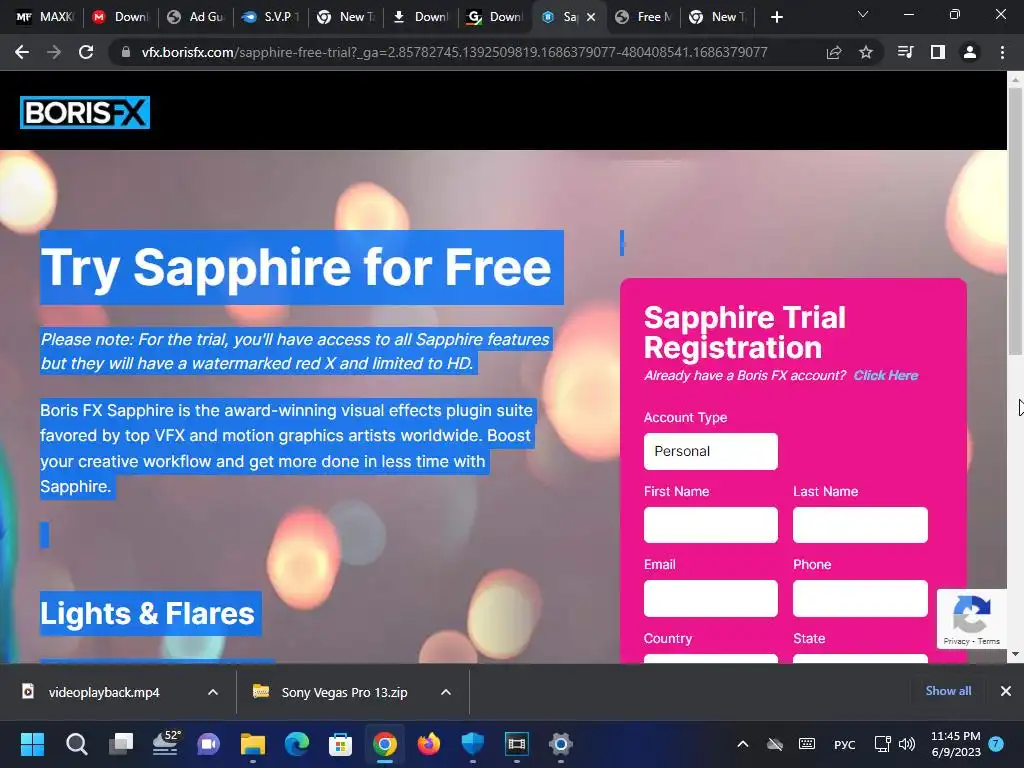Viewport: 1024px width, 768px height.
Task: Toggle the browser side panel
Action: point(938,52)
